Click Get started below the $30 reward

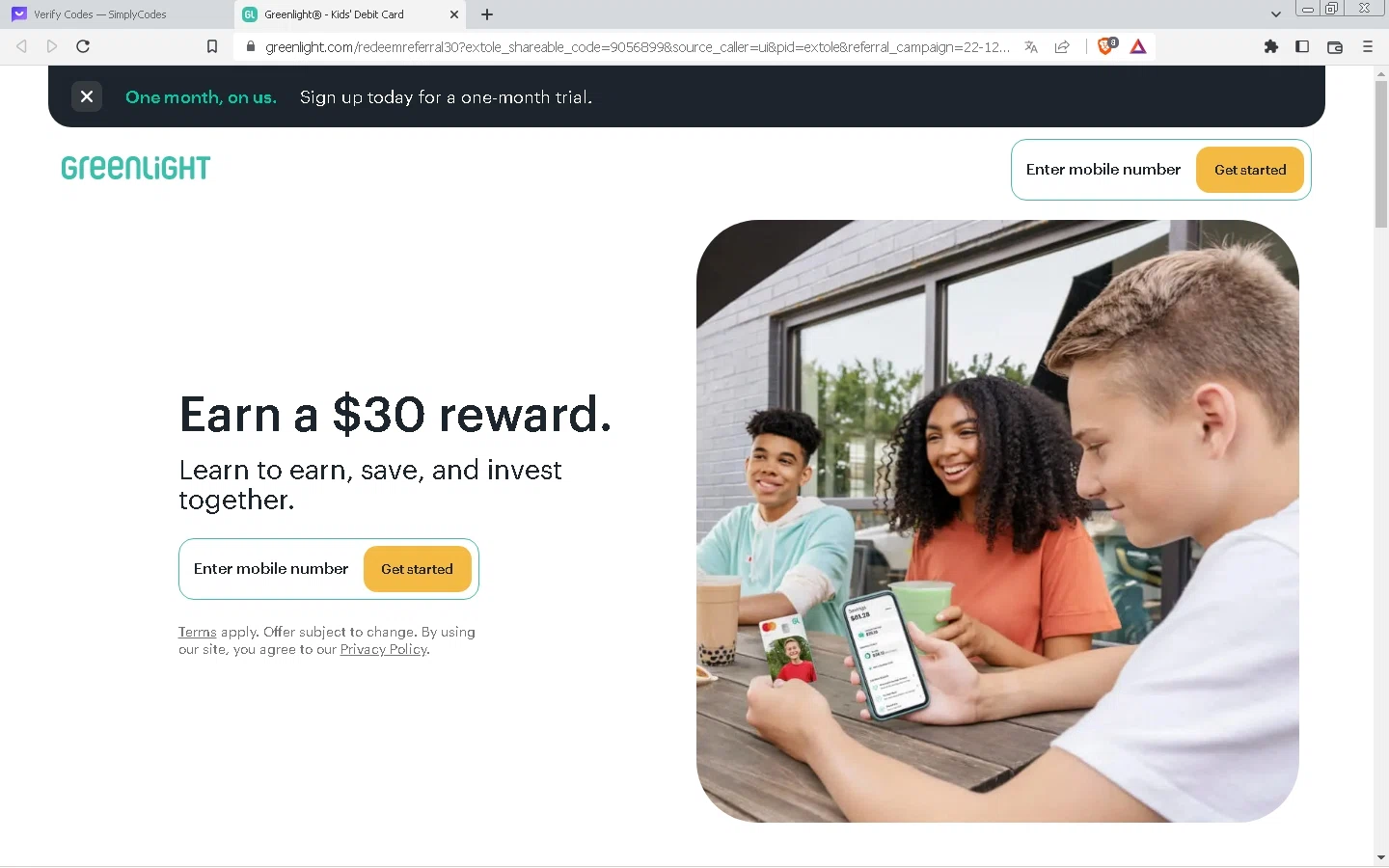pos(417,569)
